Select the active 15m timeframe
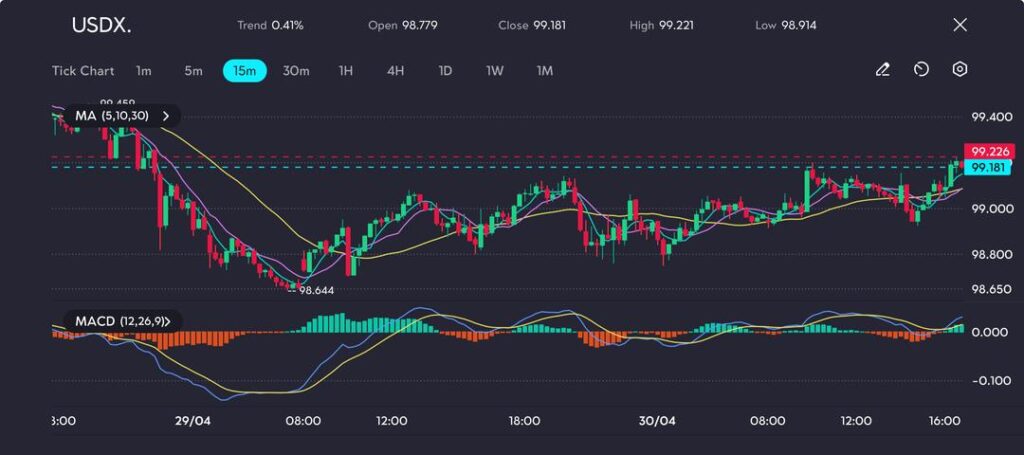 point(244,71)
